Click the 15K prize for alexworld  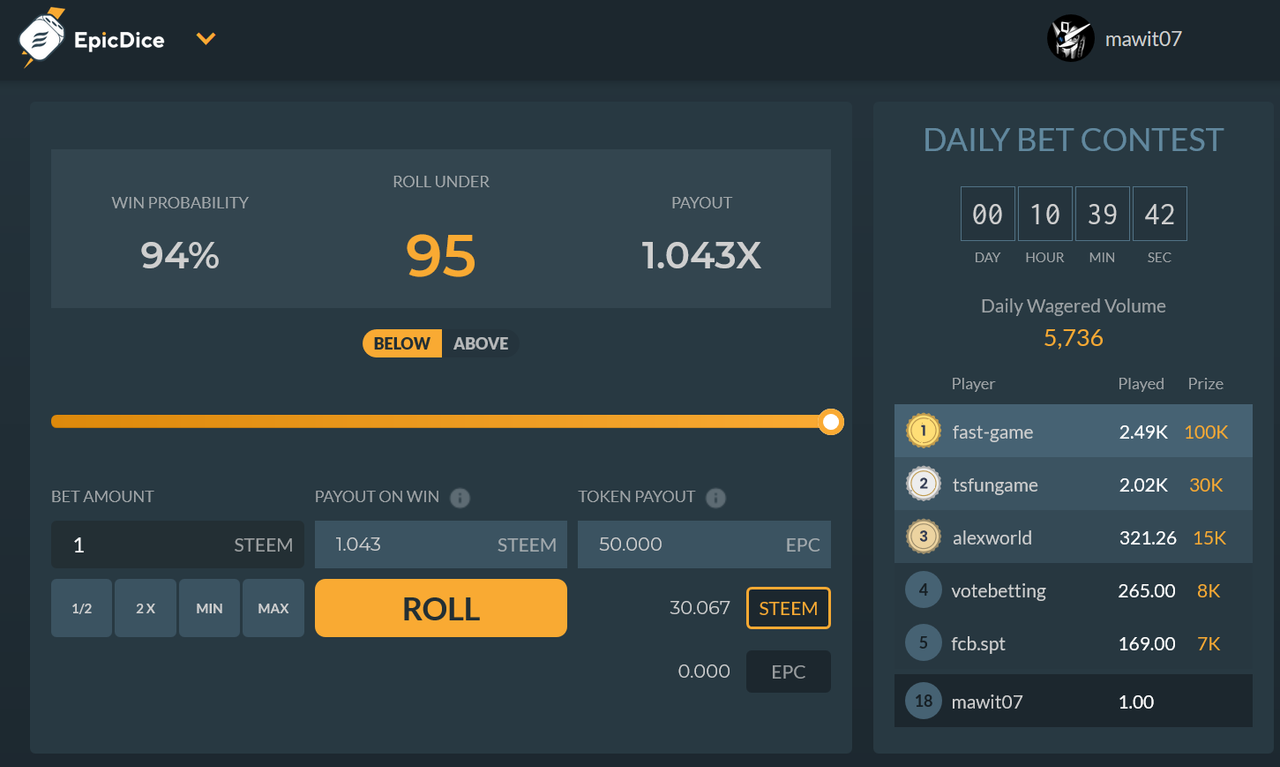tap(1209, 538)
